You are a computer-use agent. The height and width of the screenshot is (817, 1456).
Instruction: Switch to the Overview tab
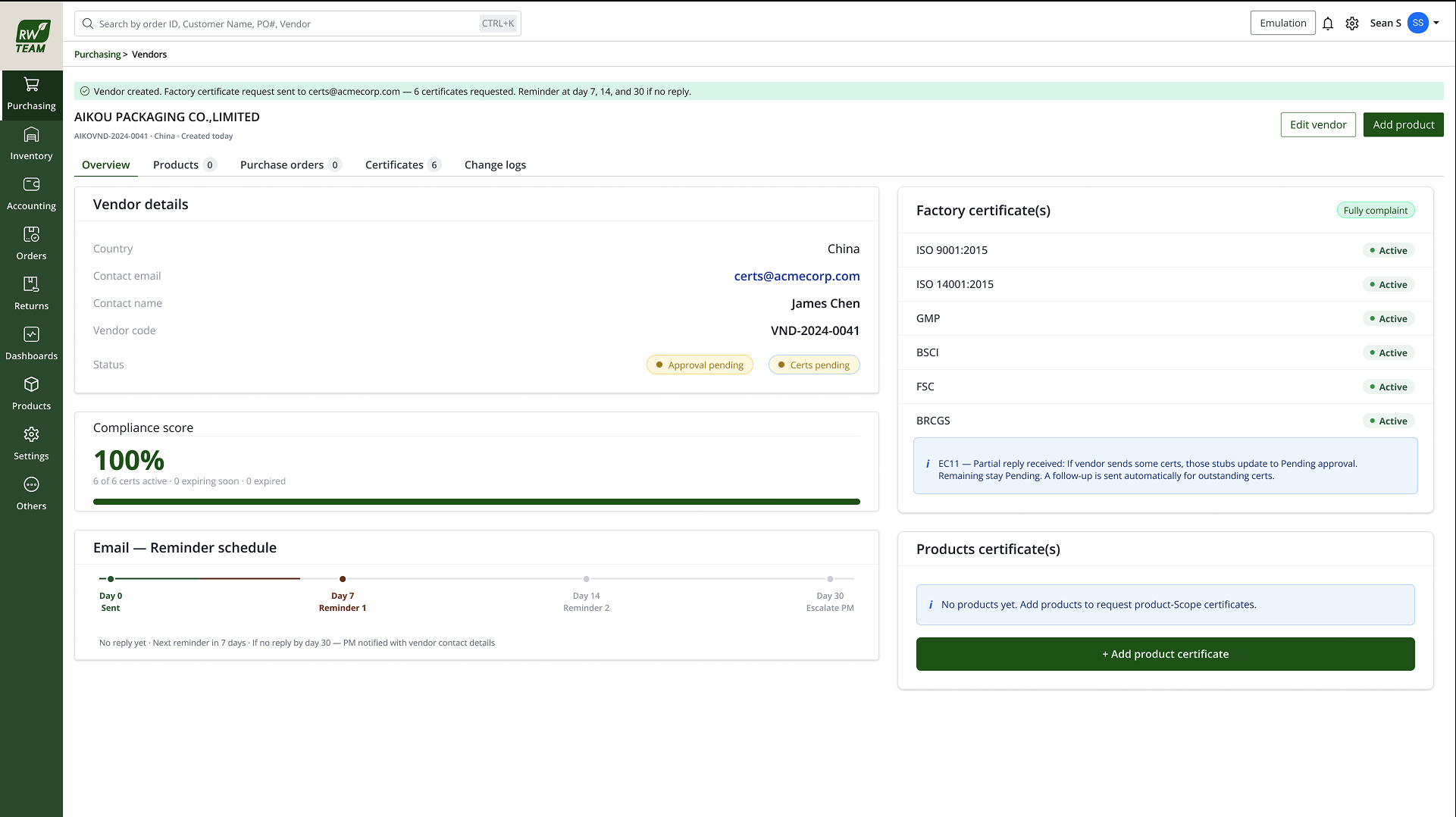[x=106, y=164]
